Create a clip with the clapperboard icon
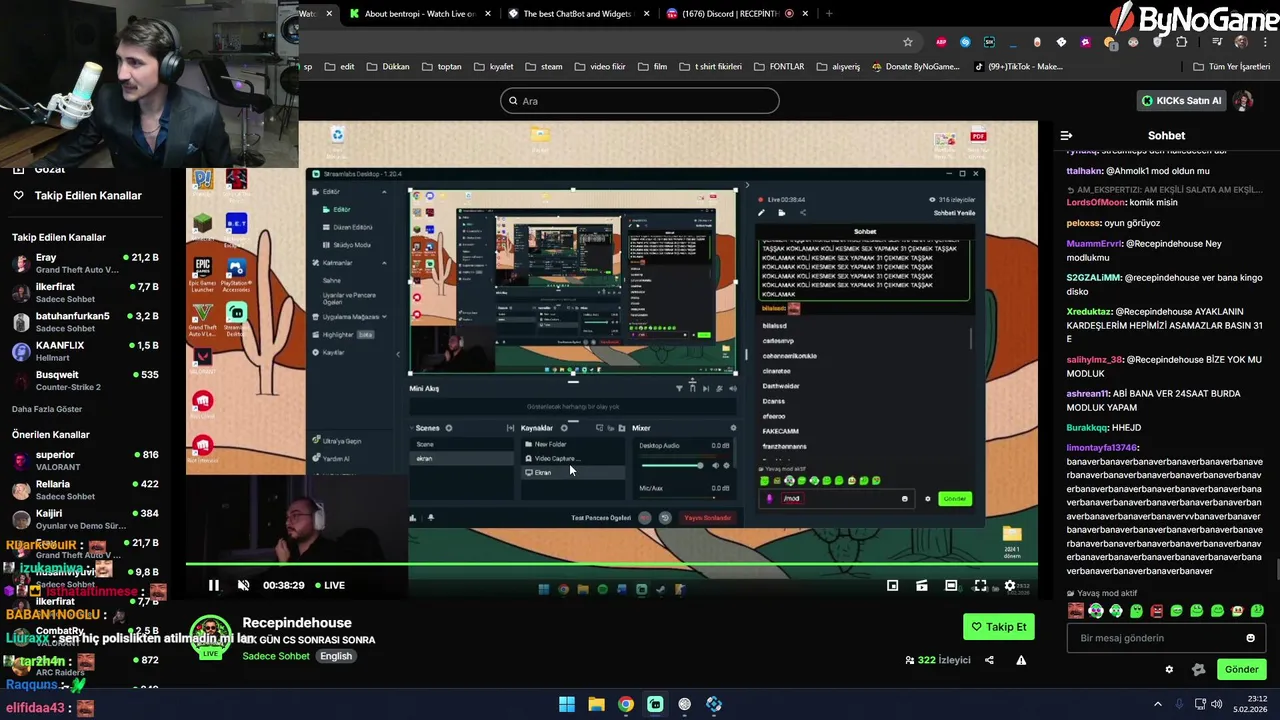Image resolution: width=1280 pixels, height=720 pixels. pyautogui.click(x=921, y=585)
